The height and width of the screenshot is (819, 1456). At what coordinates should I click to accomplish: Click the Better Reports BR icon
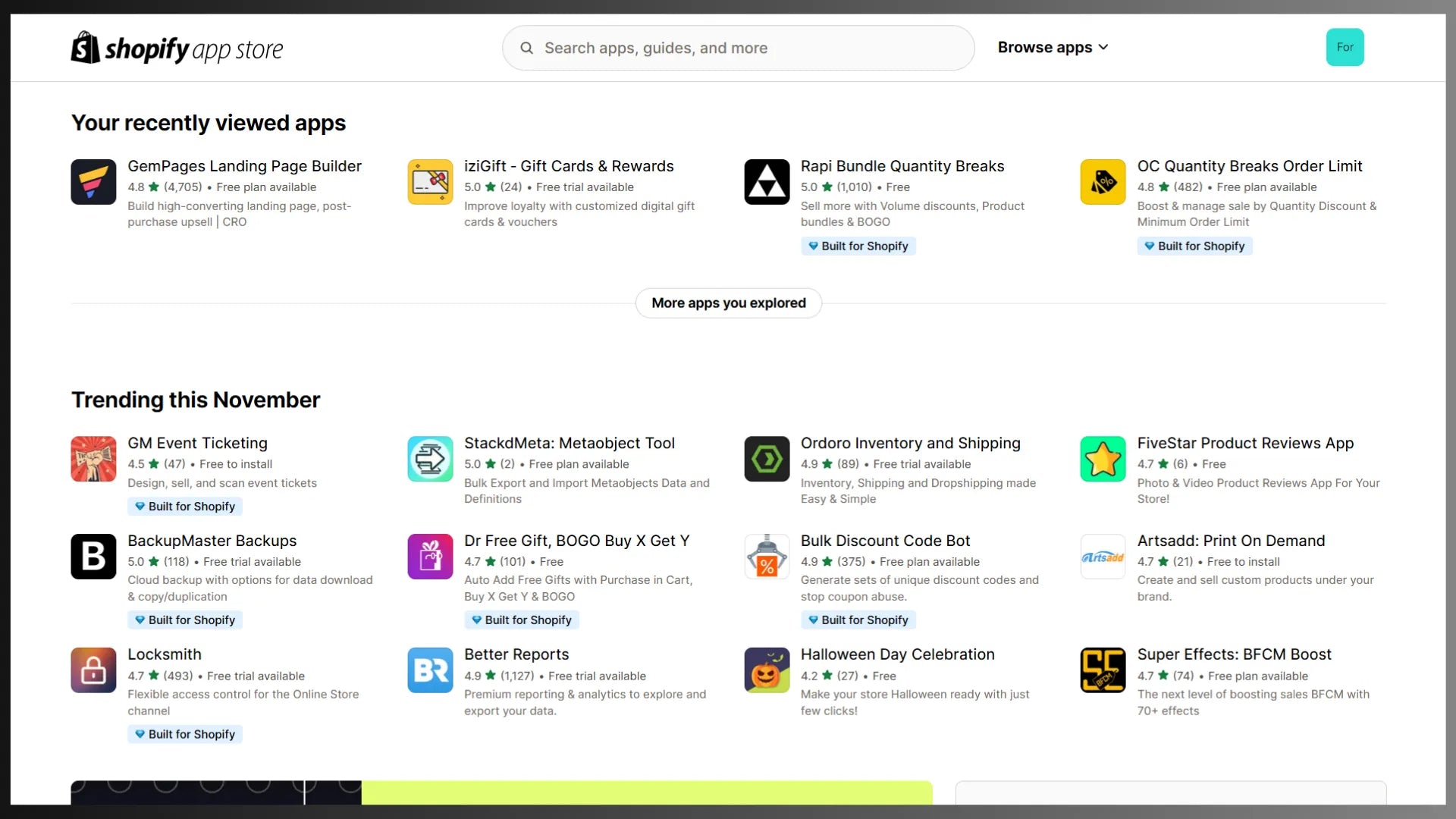point(430,670)
